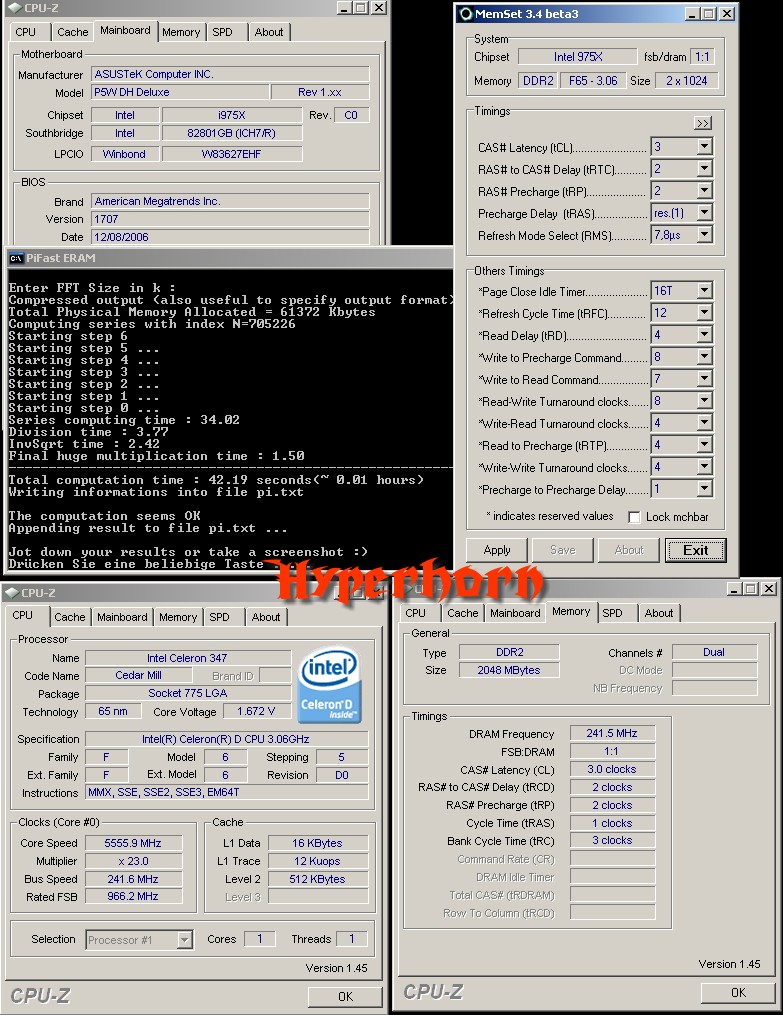
Task: Open the Processor #1 selection dropdown
Action: (184, 939)
